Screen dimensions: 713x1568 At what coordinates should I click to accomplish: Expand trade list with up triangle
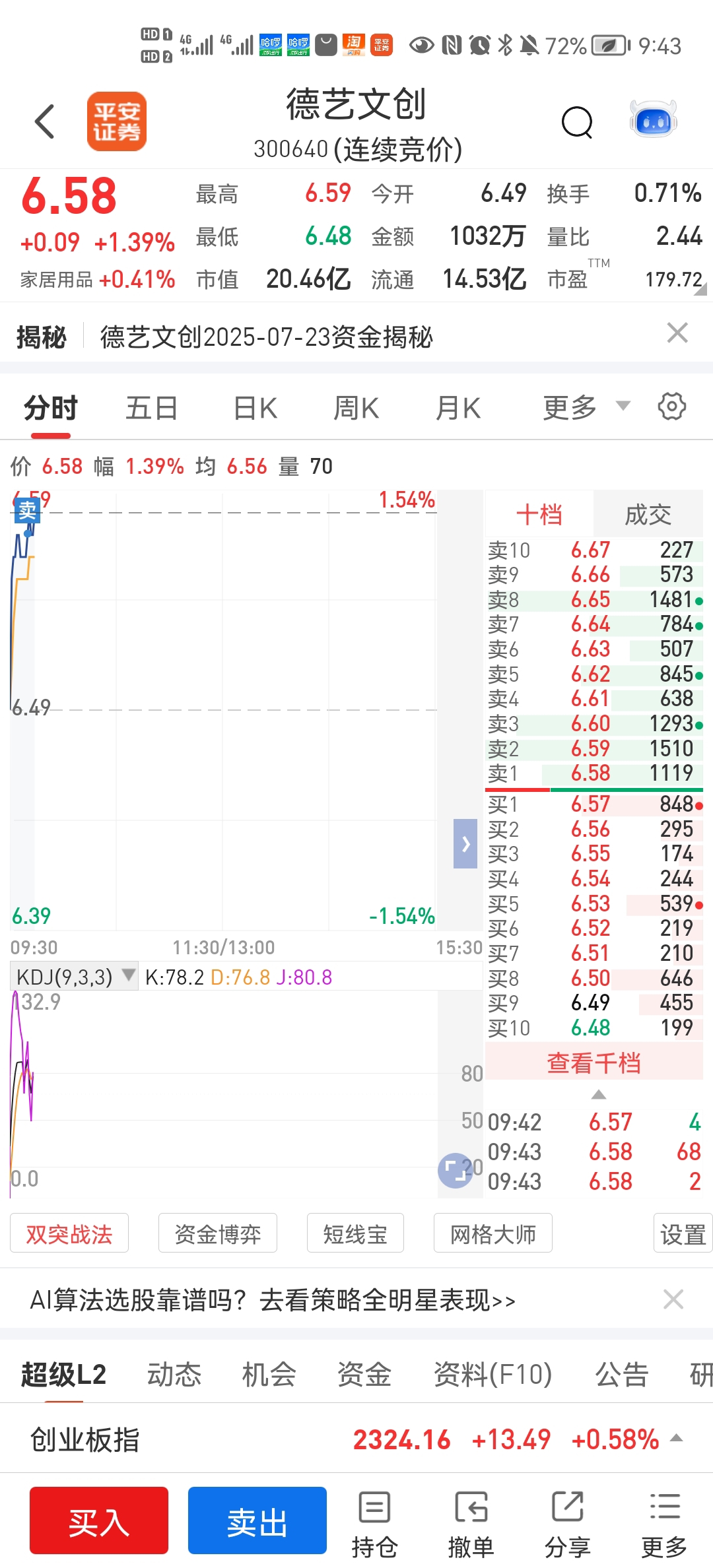599,1095
